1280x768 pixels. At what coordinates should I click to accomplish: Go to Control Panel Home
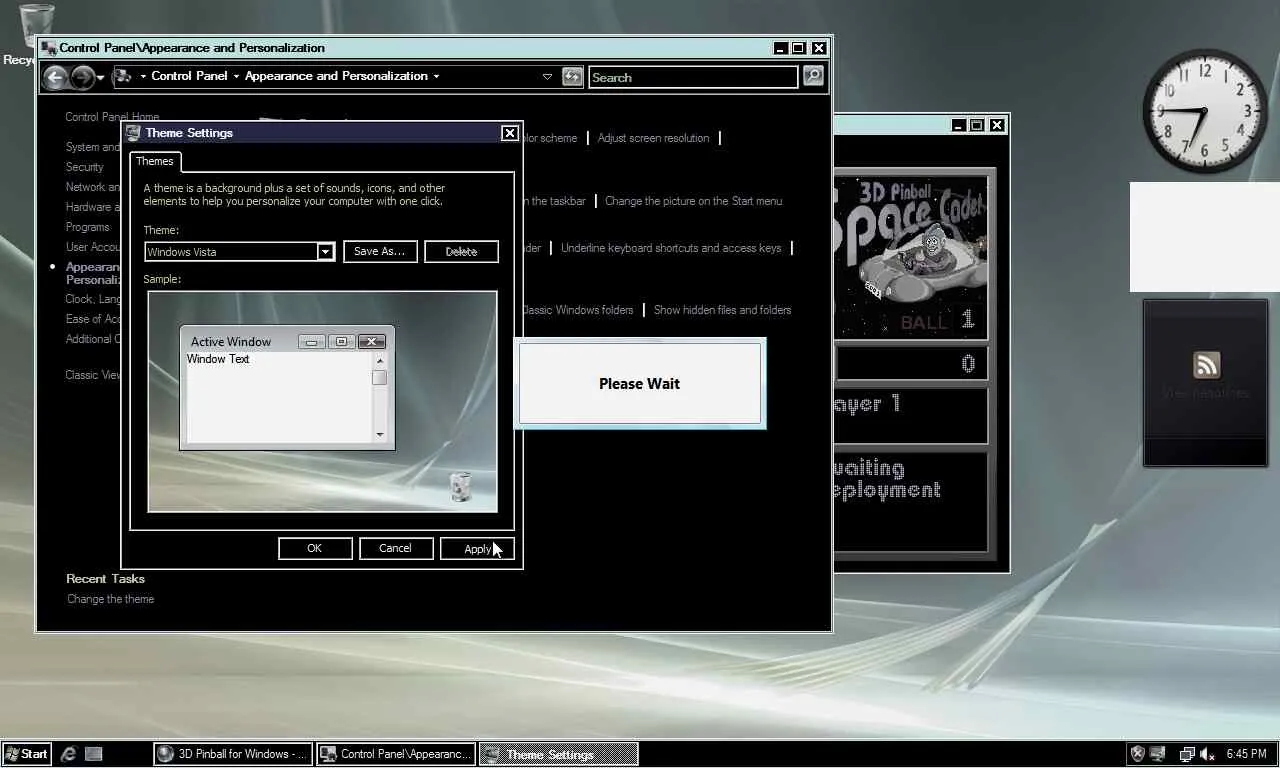[112, 117]
